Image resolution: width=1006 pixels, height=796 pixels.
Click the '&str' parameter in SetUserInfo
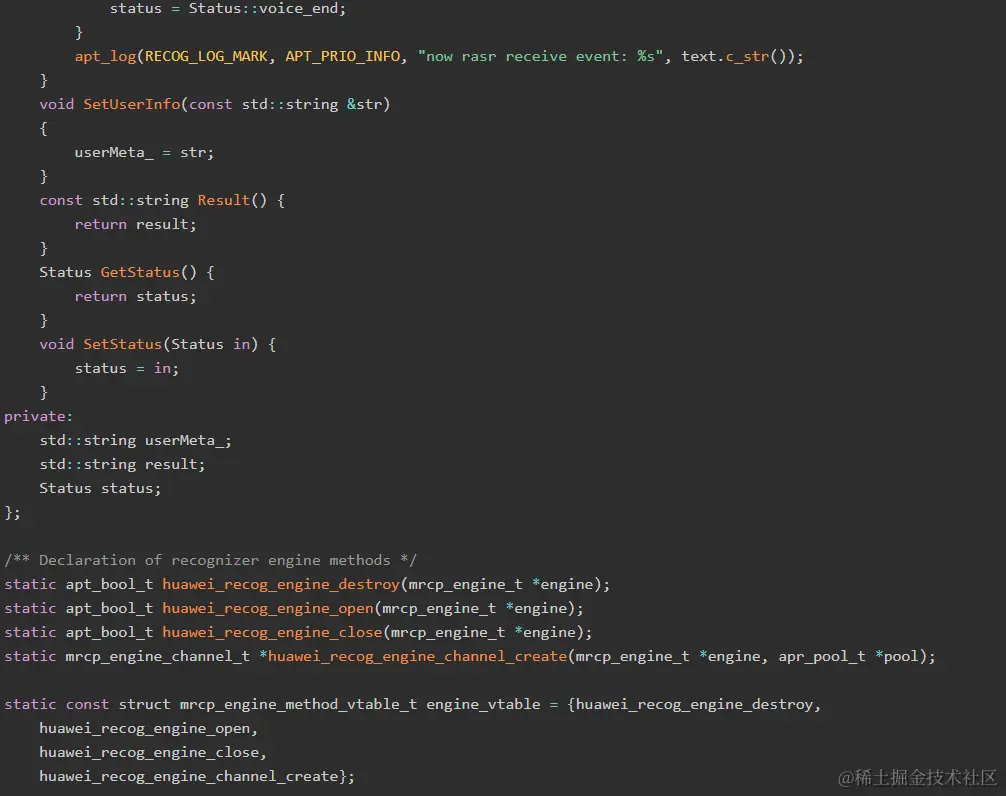(364, 104)
